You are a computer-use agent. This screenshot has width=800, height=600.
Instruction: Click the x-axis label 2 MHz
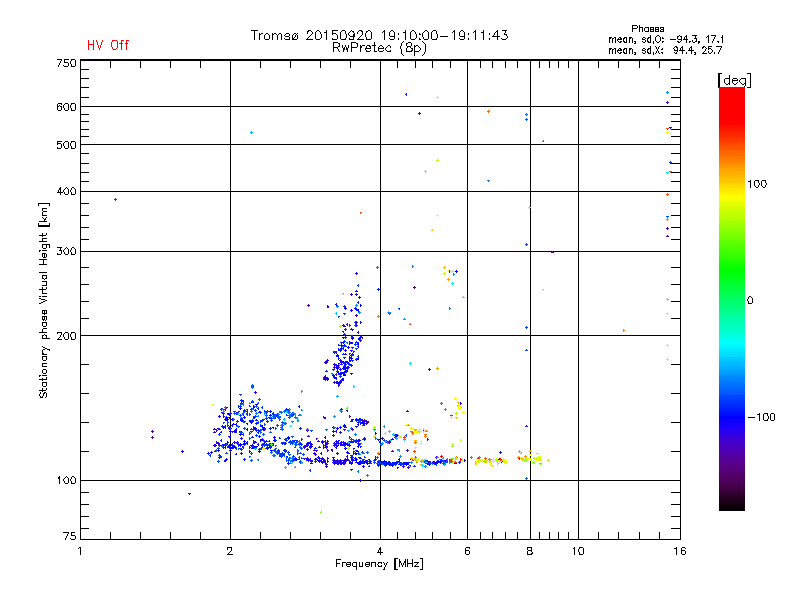coord(230,551)
